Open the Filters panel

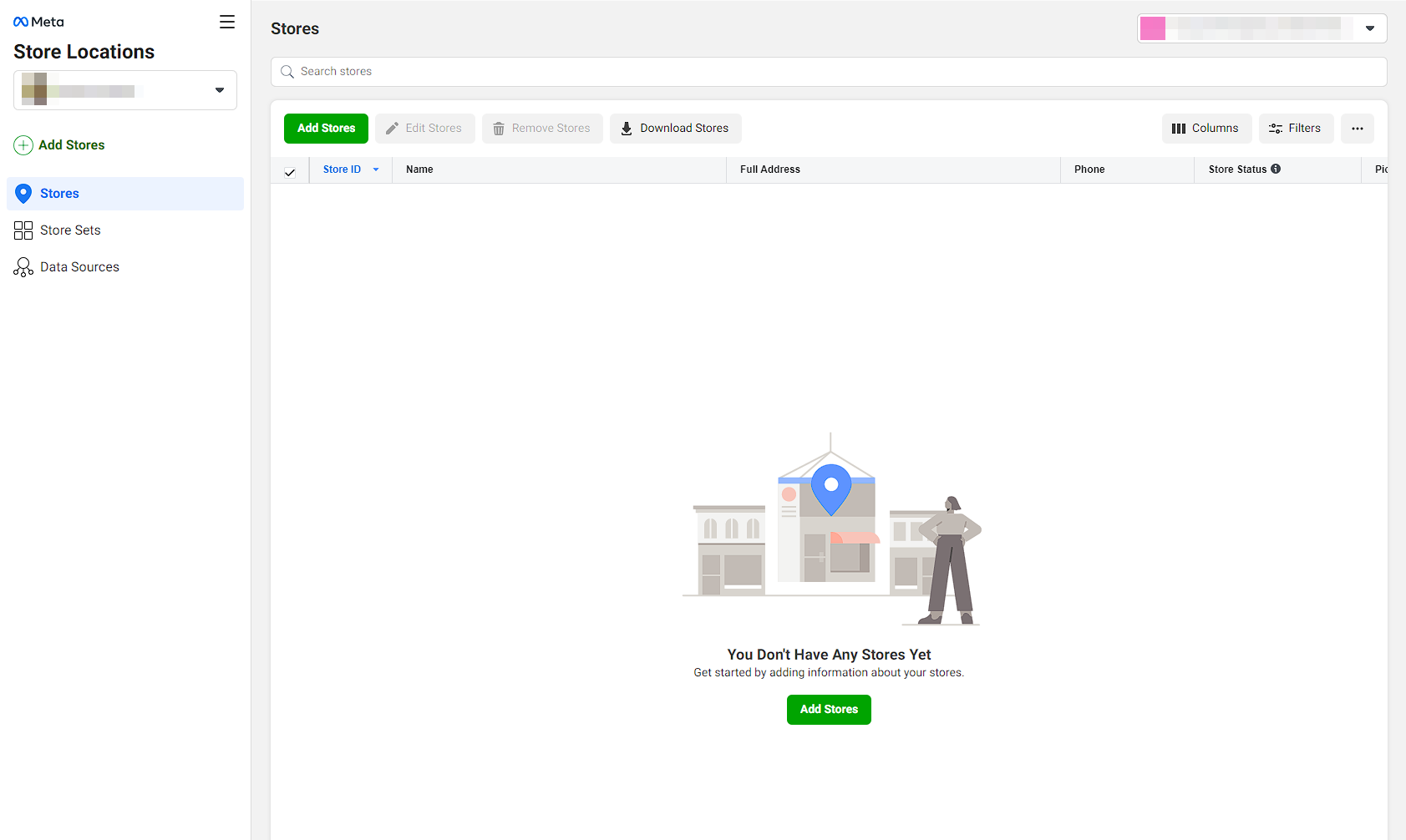pyautogui.click(x=1296, y=128)
